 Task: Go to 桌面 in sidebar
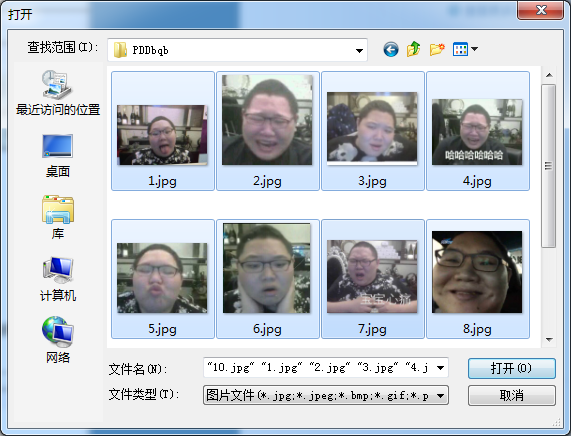(58, 156)
